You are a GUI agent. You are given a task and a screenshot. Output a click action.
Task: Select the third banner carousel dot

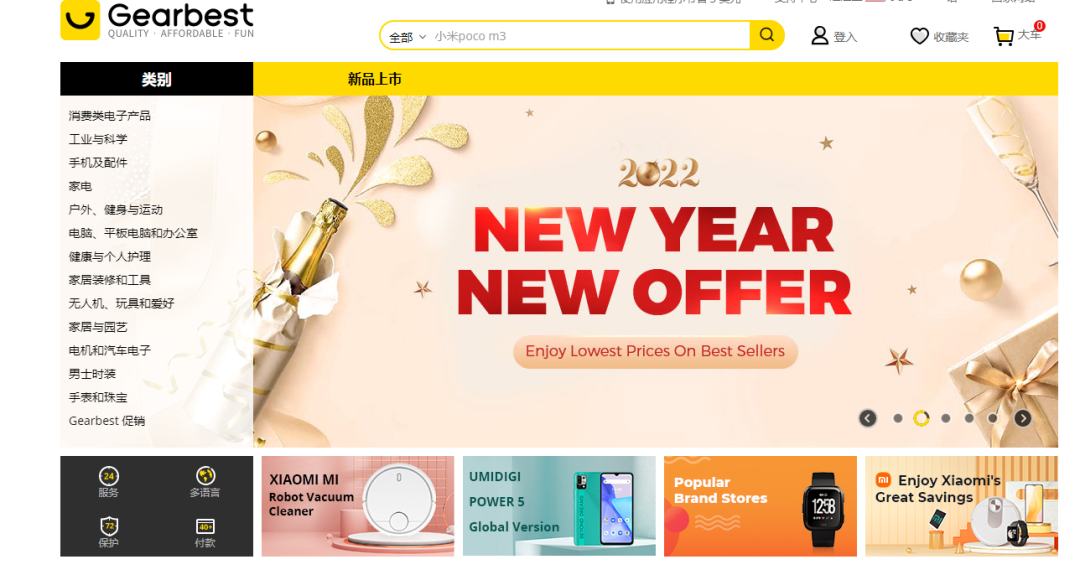point(946,418)
